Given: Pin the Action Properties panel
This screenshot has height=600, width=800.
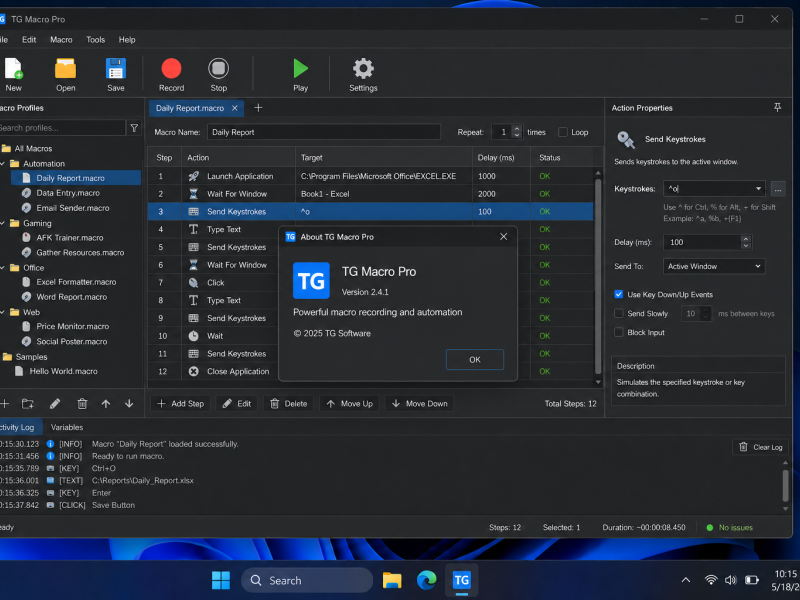Looking at the screenshot, I should [777, 108].
